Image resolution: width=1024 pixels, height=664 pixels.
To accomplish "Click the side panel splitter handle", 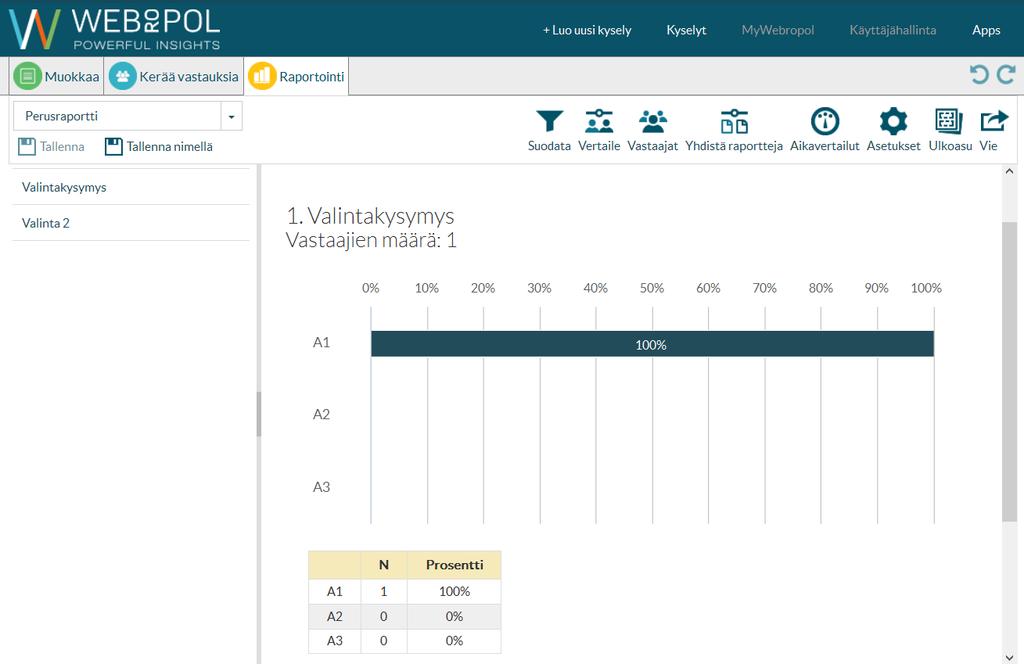I will coord(259,414).
